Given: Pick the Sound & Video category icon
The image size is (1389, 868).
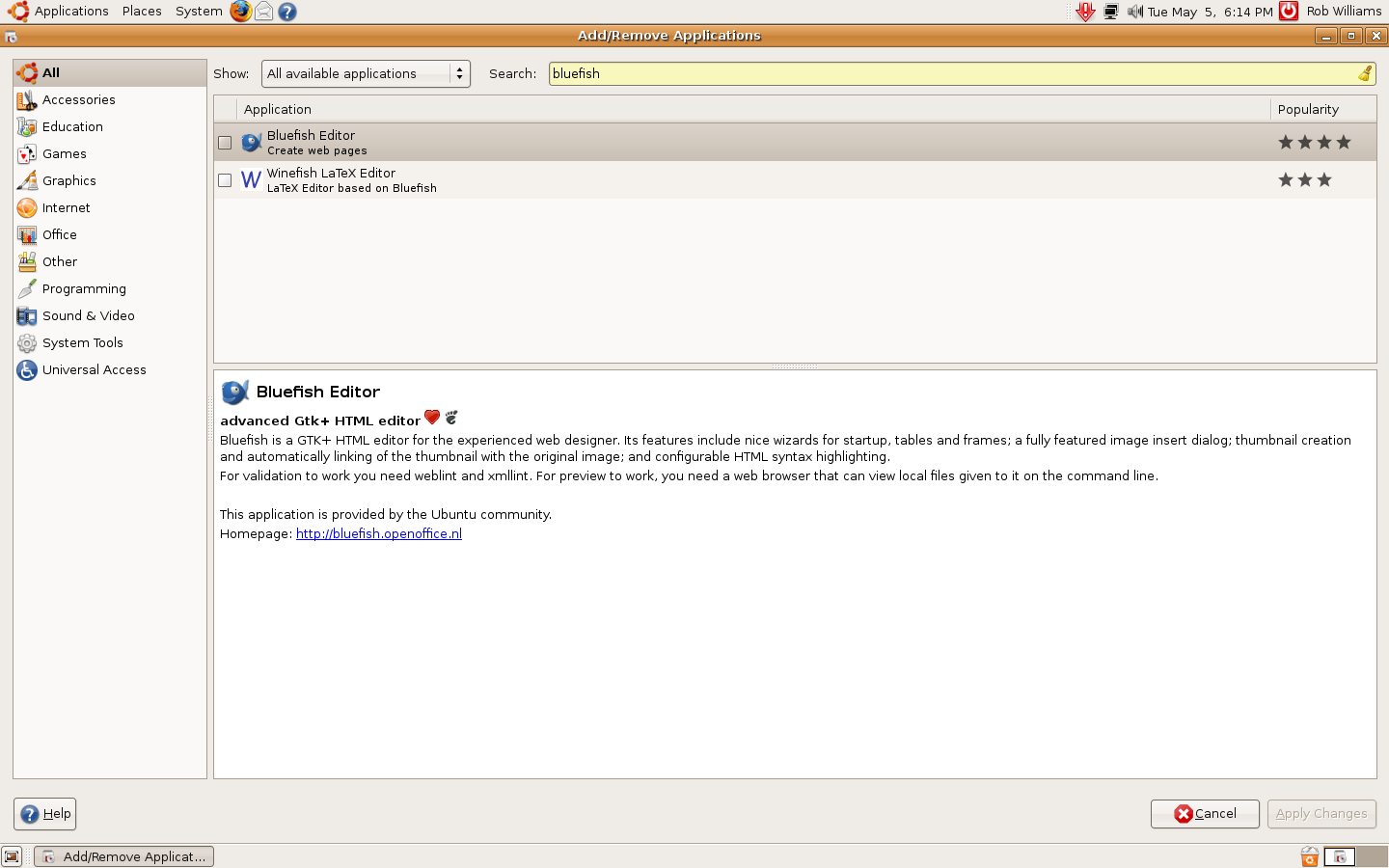Looking at the screenshot, I should [27, 316].
